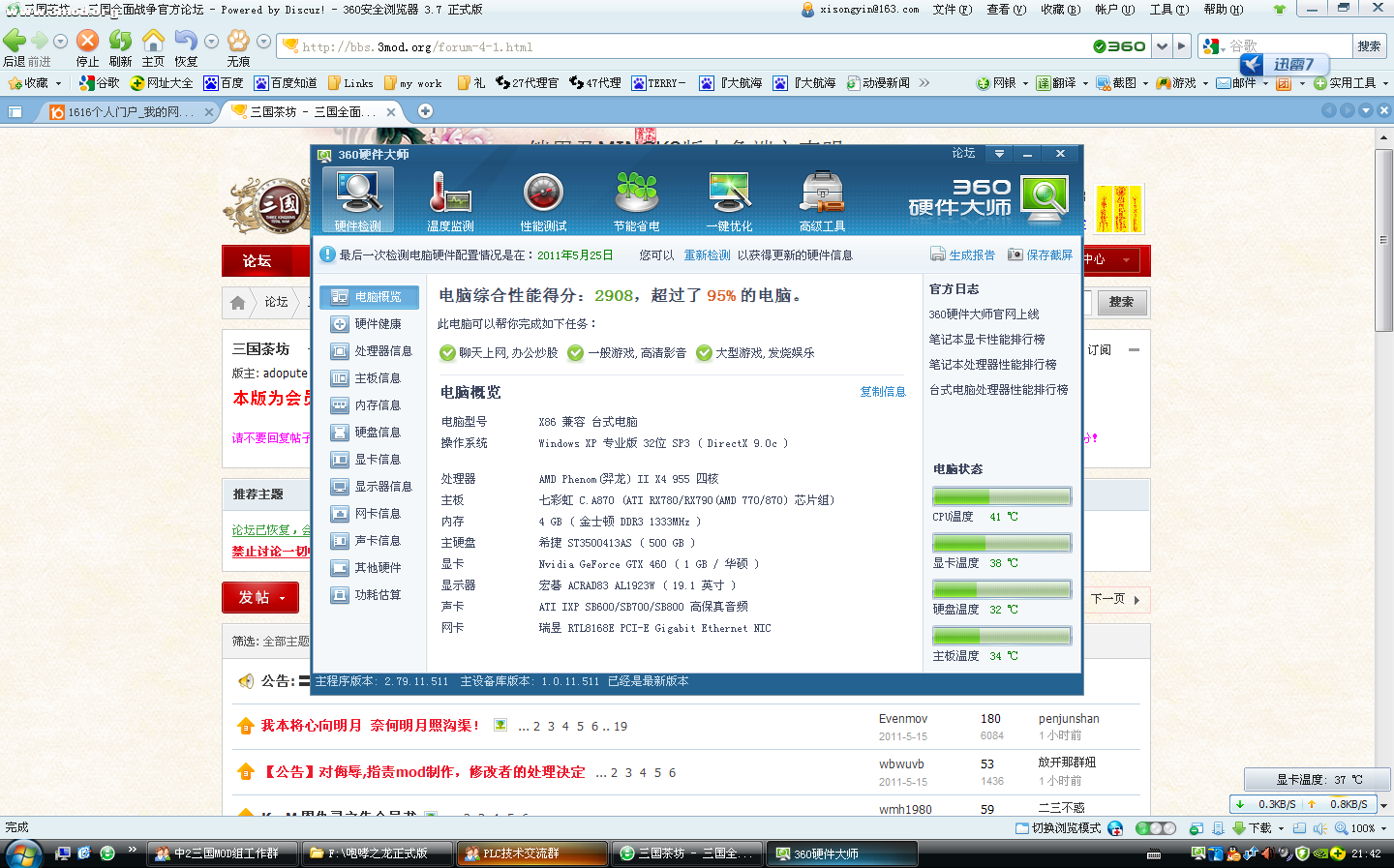1394x868 pixels.
Task: Select 处理器信息 in the left sidebar
Action: click(x=382, y=351)
